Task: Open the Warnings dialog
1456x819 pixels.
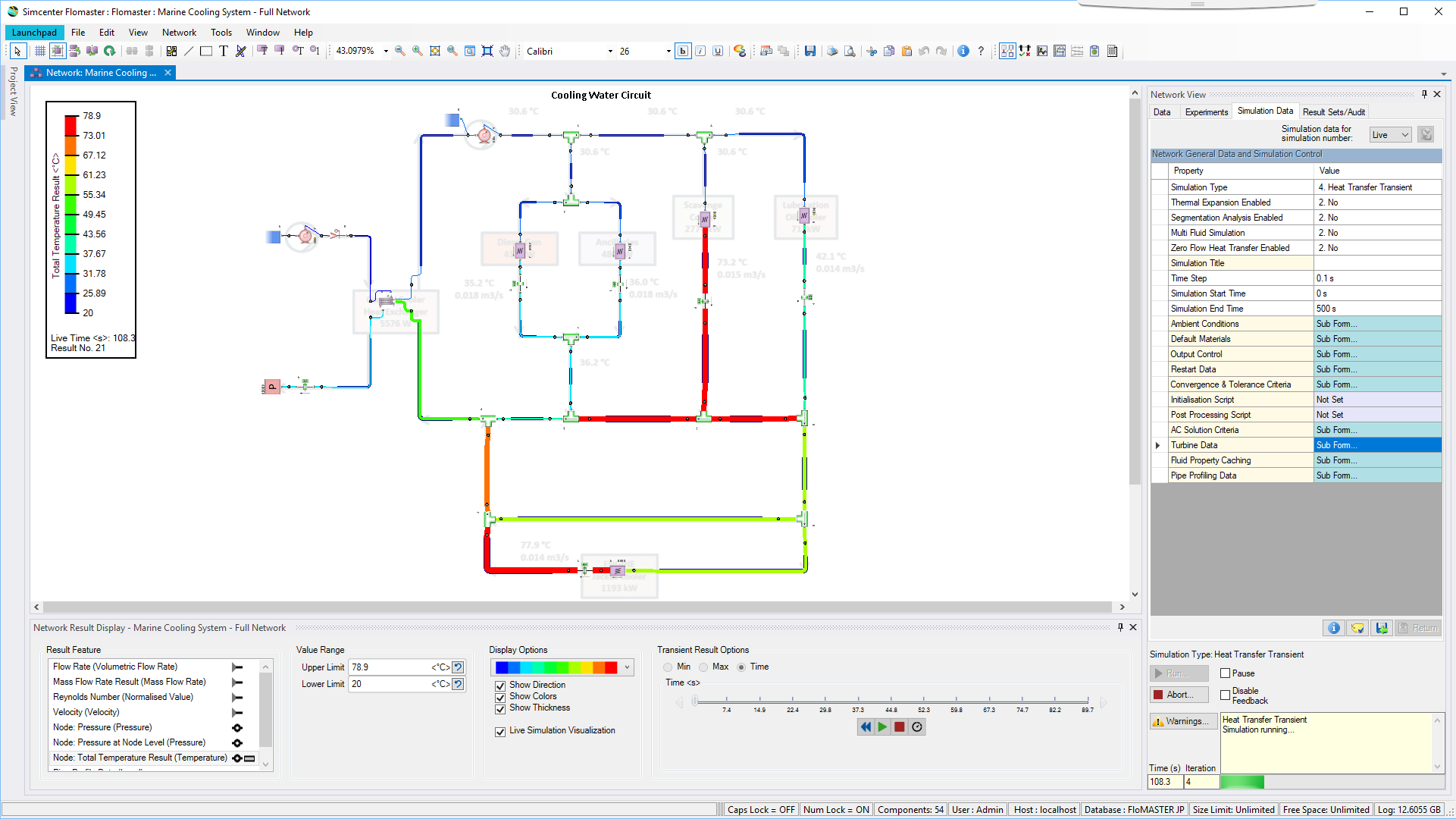Action: click(1183, 721)
